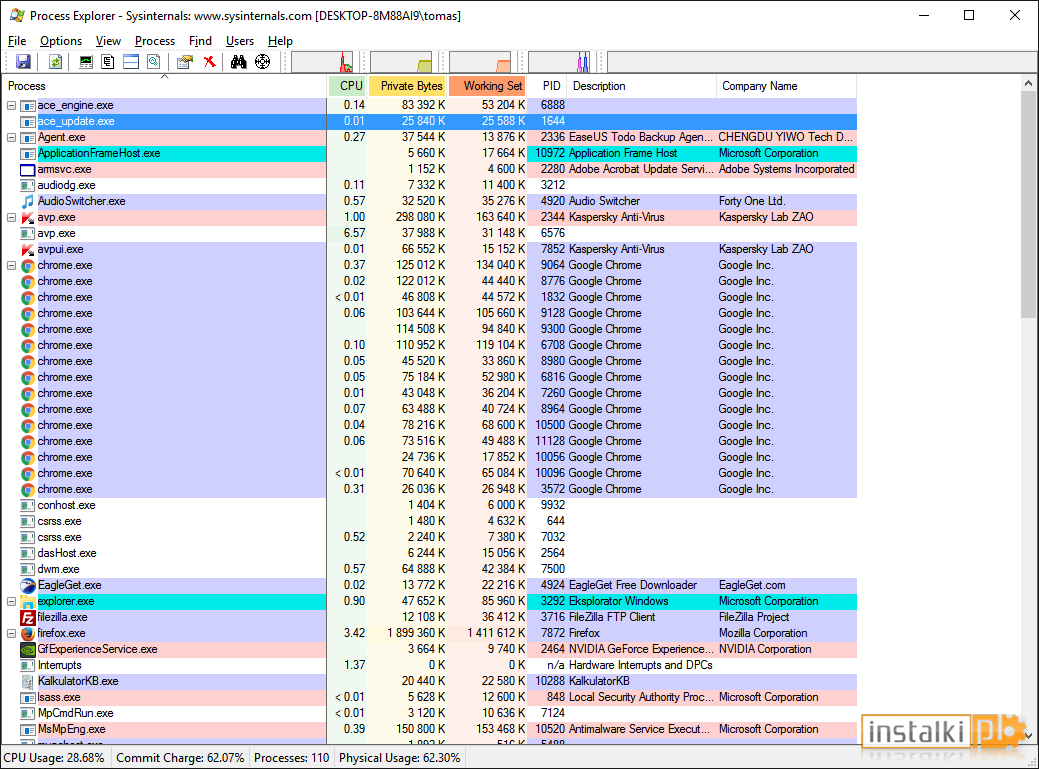Open the View menu
This screenshot has width=1039, height=769.
108,41
